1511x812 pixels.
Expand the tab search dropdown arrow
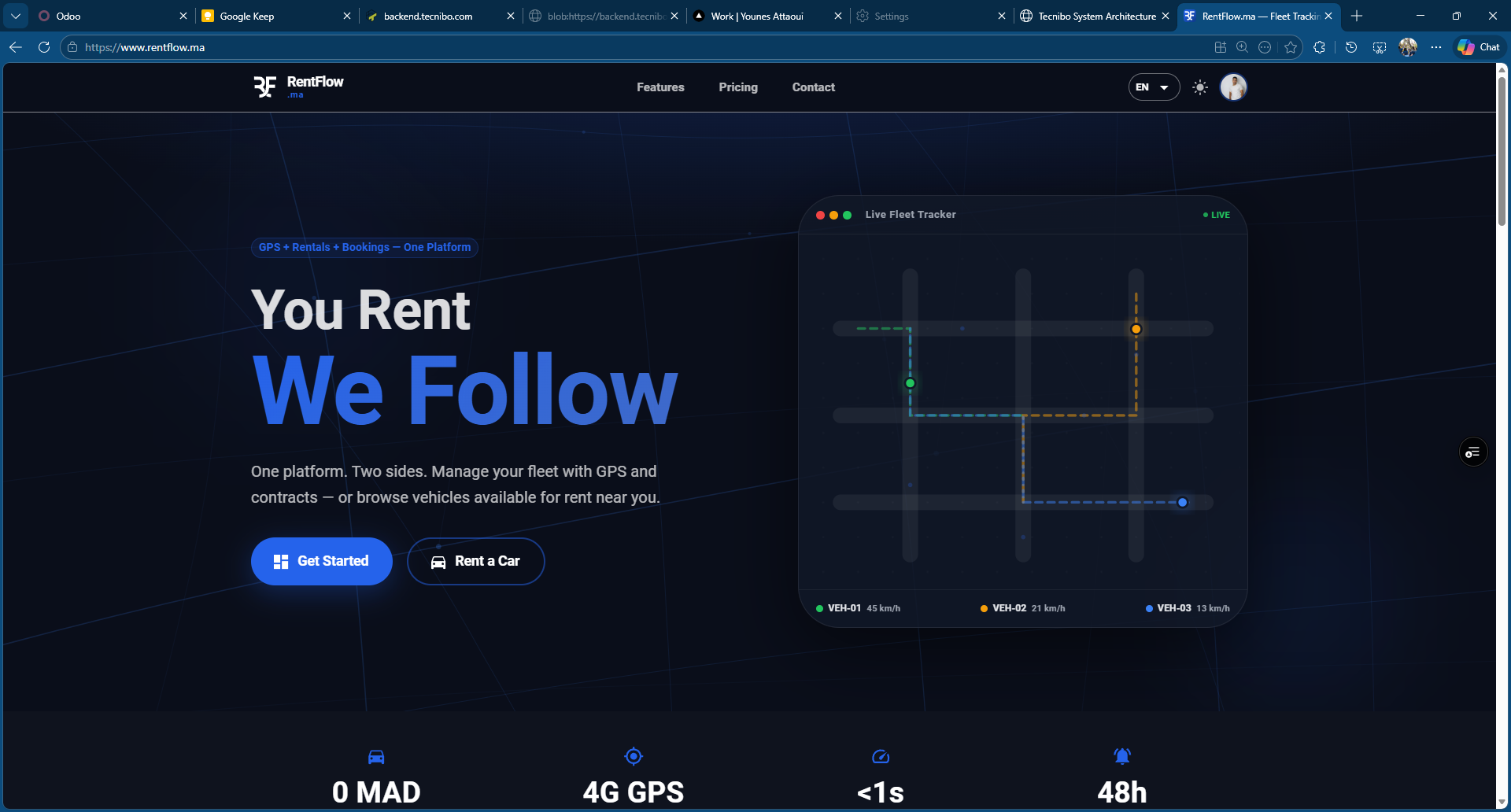16,16
